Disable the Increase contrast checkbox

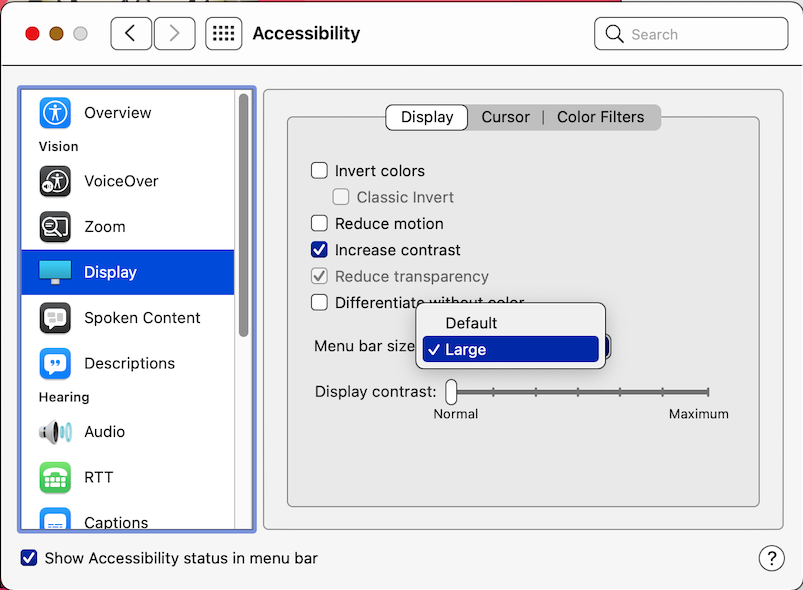click(x=320, y=250)
